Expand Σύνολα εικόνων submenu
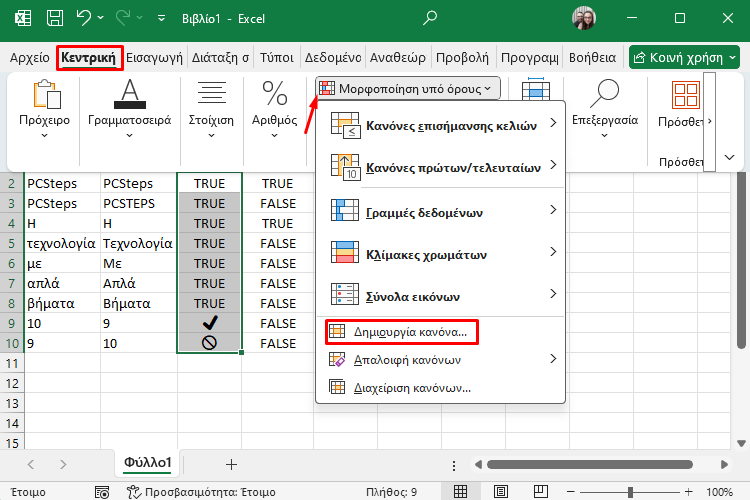Screen dimensions: 750x500 pyautogui.click(x=441, y=296)
